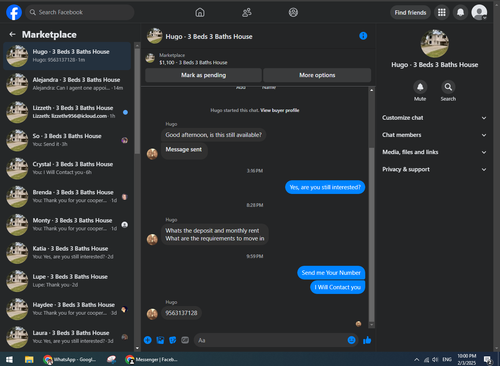Open File Explorer from taskbar
Viewport: 500px width, 366px height.
[x=29, y=359]
